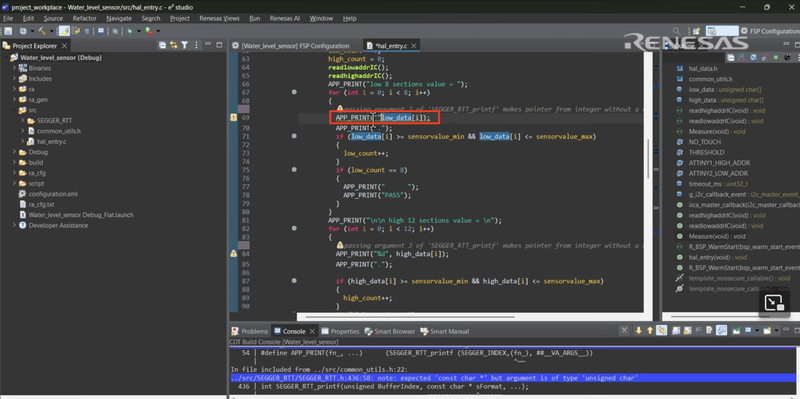The image size is (800, 399).
Task: Click the warning marker on line 84
Action: coord(234,253)
